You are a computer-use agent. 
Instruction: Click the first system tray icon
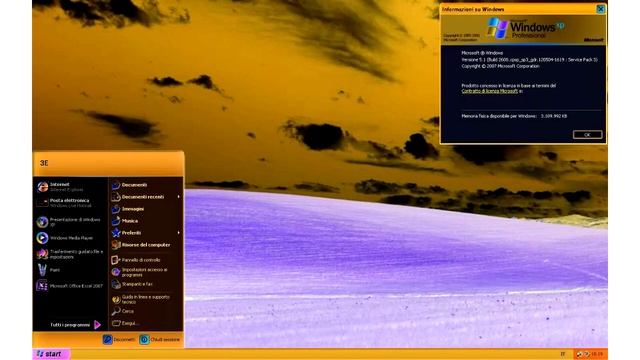coord(579,354)
